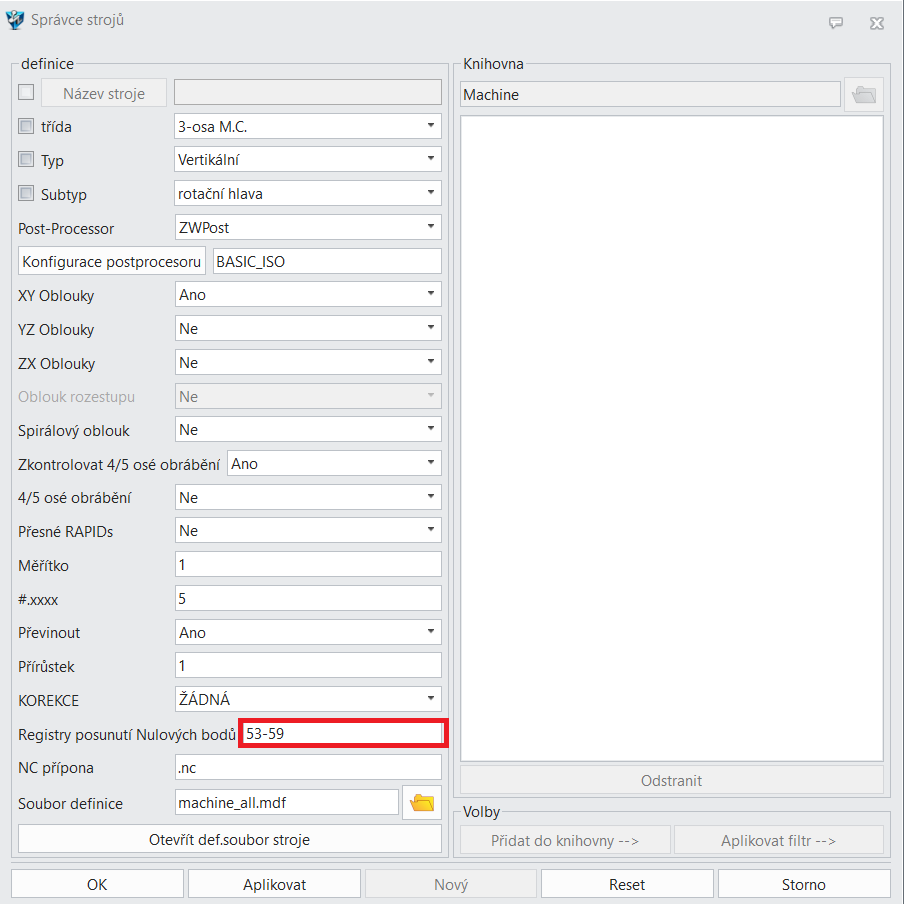Viewport: 904px width, 904px height.
Task: Close the Správce strojů dialog
Action: pyautogui.click(x=877, y=23)
